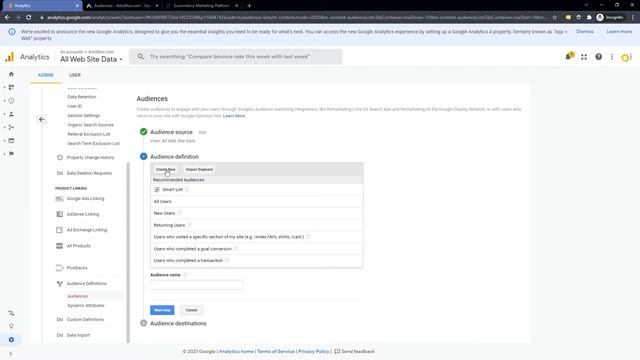Image resolution: width=640 pixels, height=360 pixels.
Task: Open Conversions flag icon in sidebar
Action: (11, 154)
